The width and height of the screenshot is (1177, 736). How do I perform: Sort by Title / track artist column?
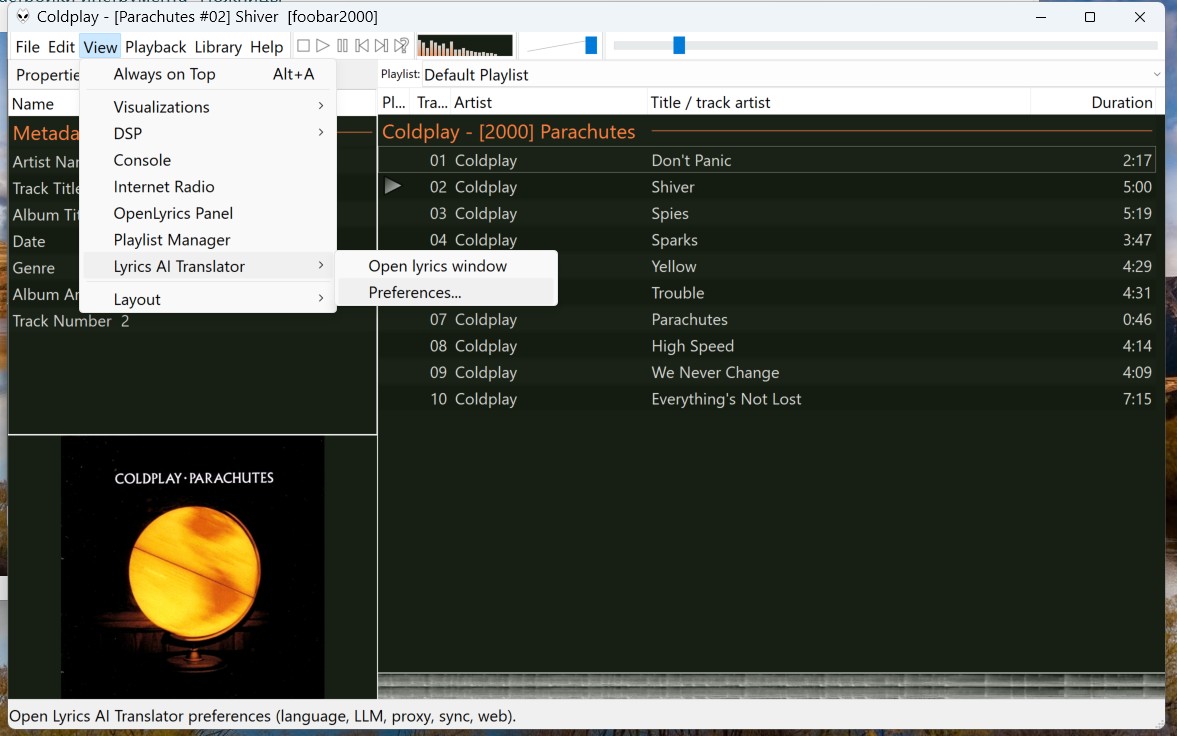point(838,102)
